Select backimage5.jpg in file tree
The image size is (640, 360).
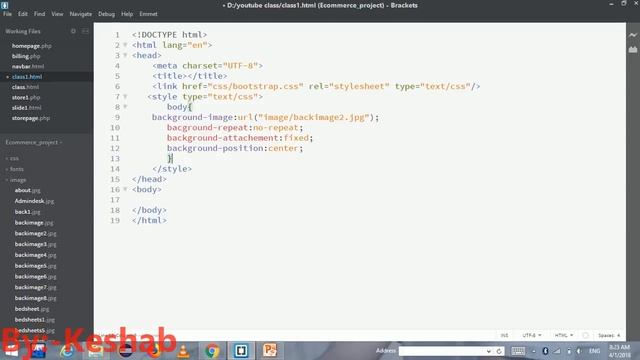pos(36,266)
